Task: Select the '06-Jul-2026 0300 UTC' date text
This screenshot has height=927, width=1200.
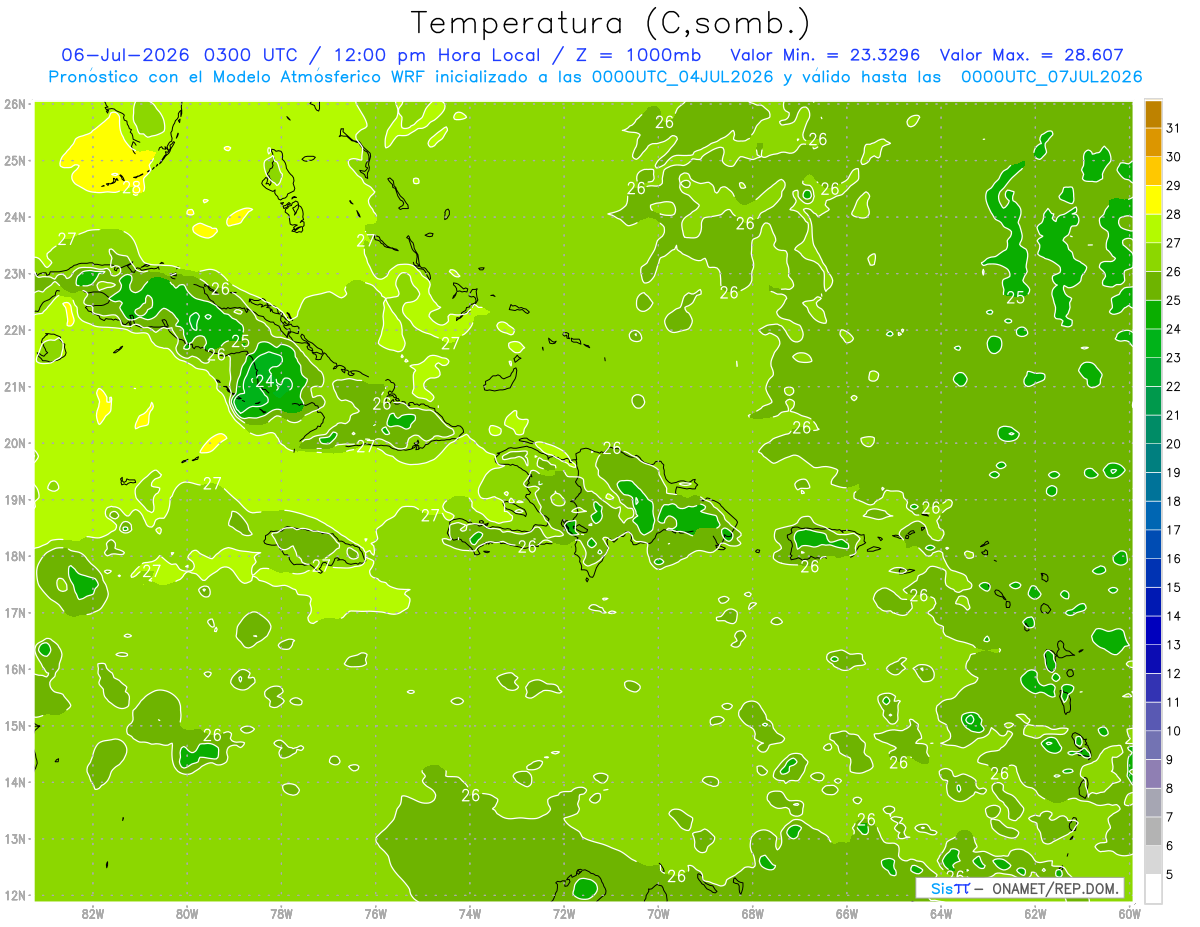Action: (179, 55)
